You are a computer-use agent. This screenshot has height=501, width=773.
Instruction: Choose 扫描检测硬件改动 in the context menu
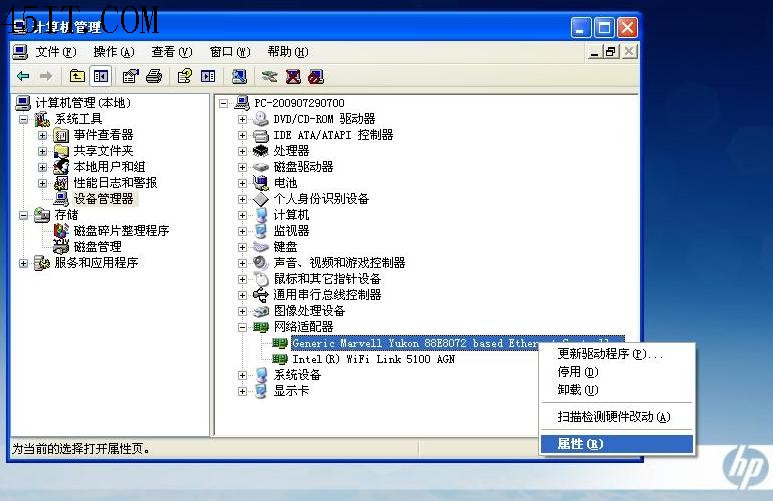(617, 417)
